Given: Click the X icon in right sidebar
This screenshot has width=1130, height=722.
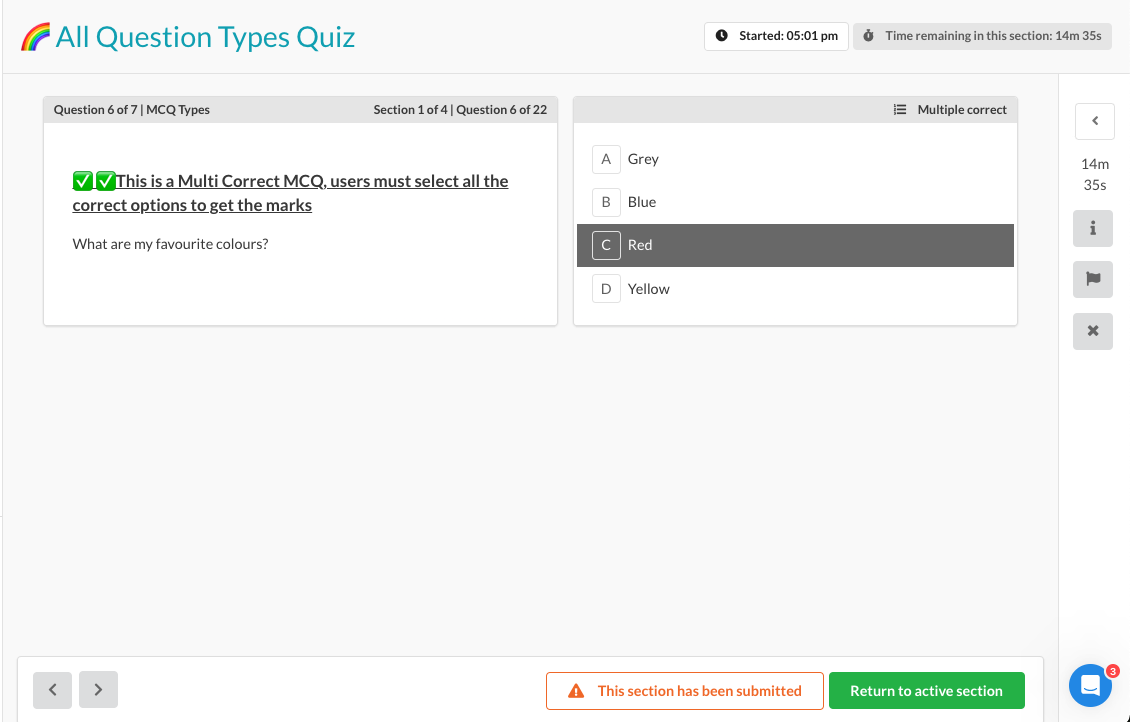Looking at the screenshot, I should pos(1093,331).
